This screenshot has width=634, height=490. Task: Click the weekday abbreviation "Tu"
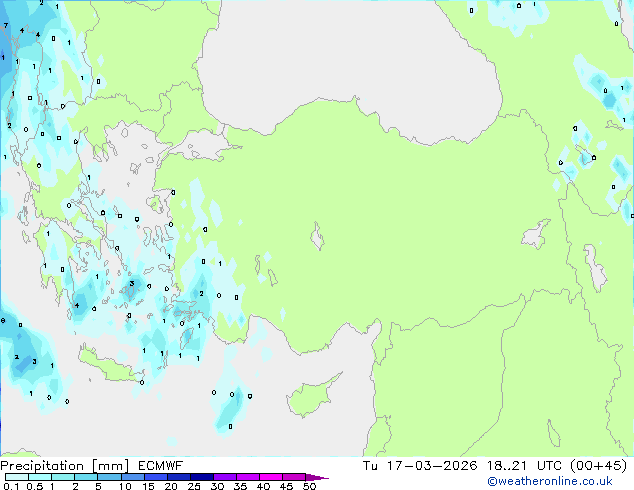point(370,466)
